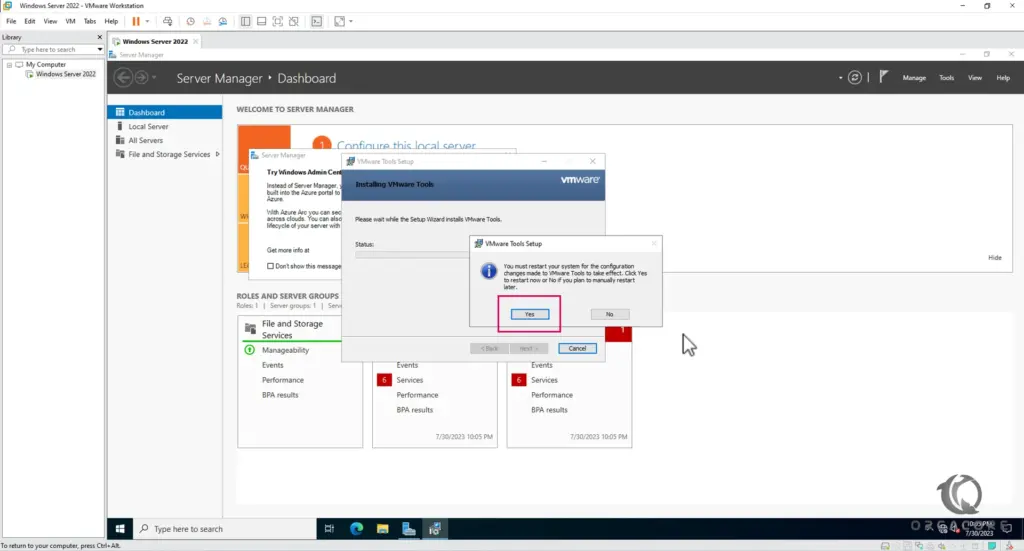Click Performance in File and Storage tile
Viewport: 1024px width, 551px height.
click(283, 380)
